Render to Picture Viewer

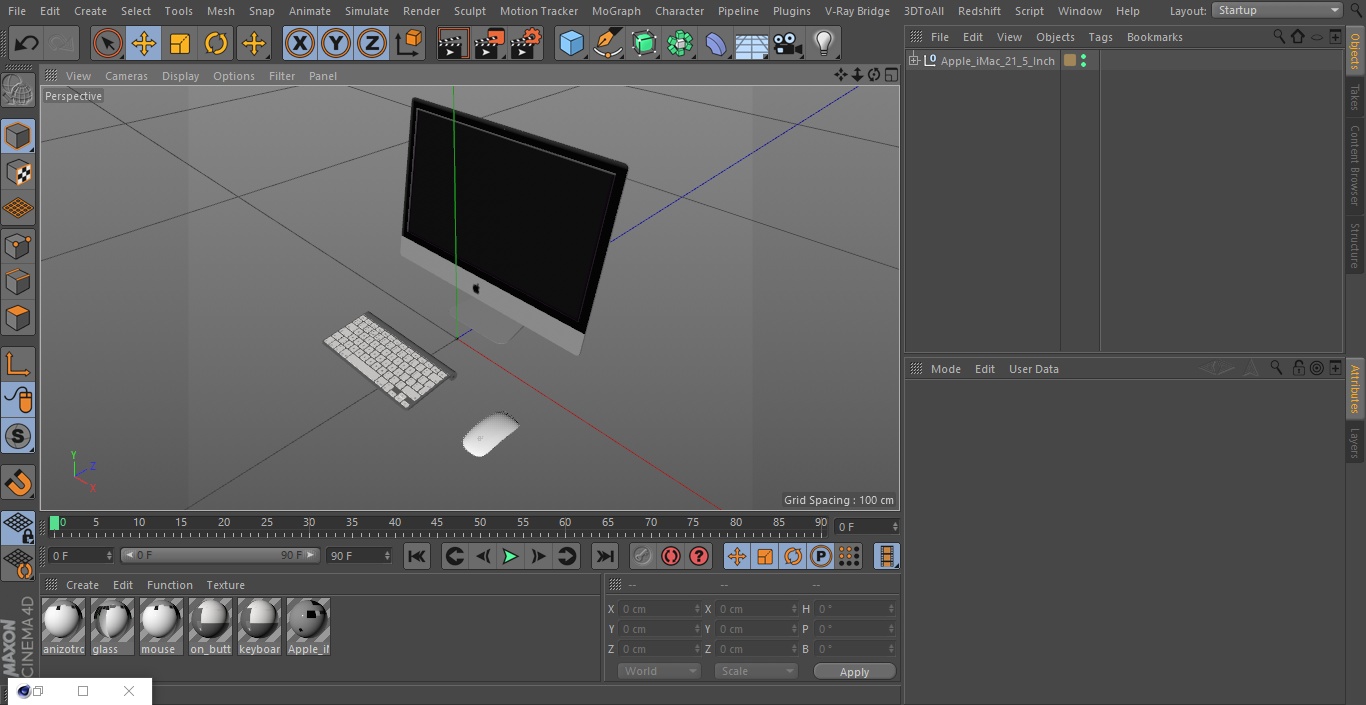tap(489, 43)
